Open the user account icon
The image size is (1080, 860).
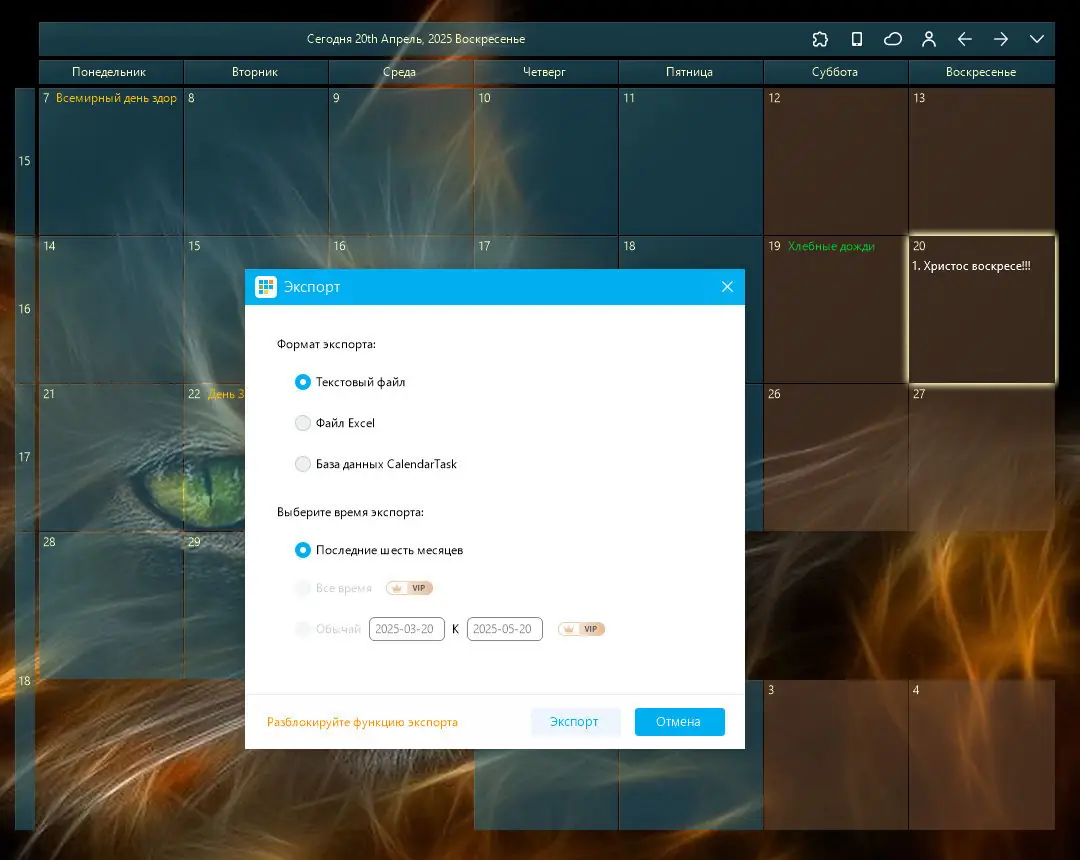tap(928, 39)
